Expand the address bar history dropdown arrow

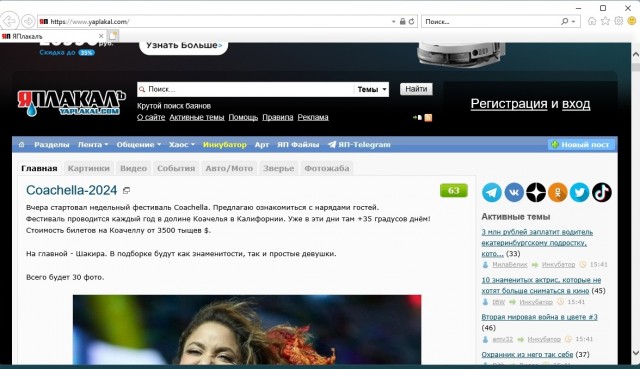click(393, 22)
